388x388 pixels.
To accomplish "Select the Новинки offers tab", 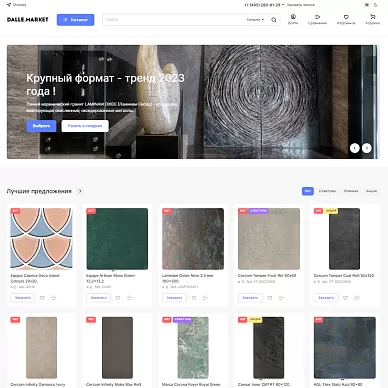I will tap(351, 191).
